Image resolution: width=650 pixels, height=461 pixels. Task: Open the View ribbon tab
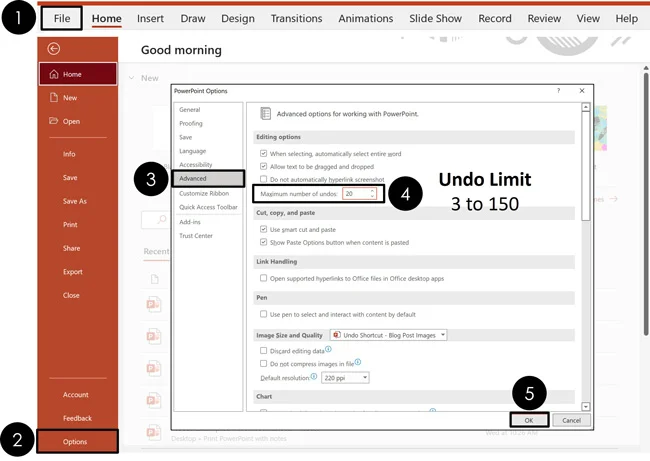[588, 18]
